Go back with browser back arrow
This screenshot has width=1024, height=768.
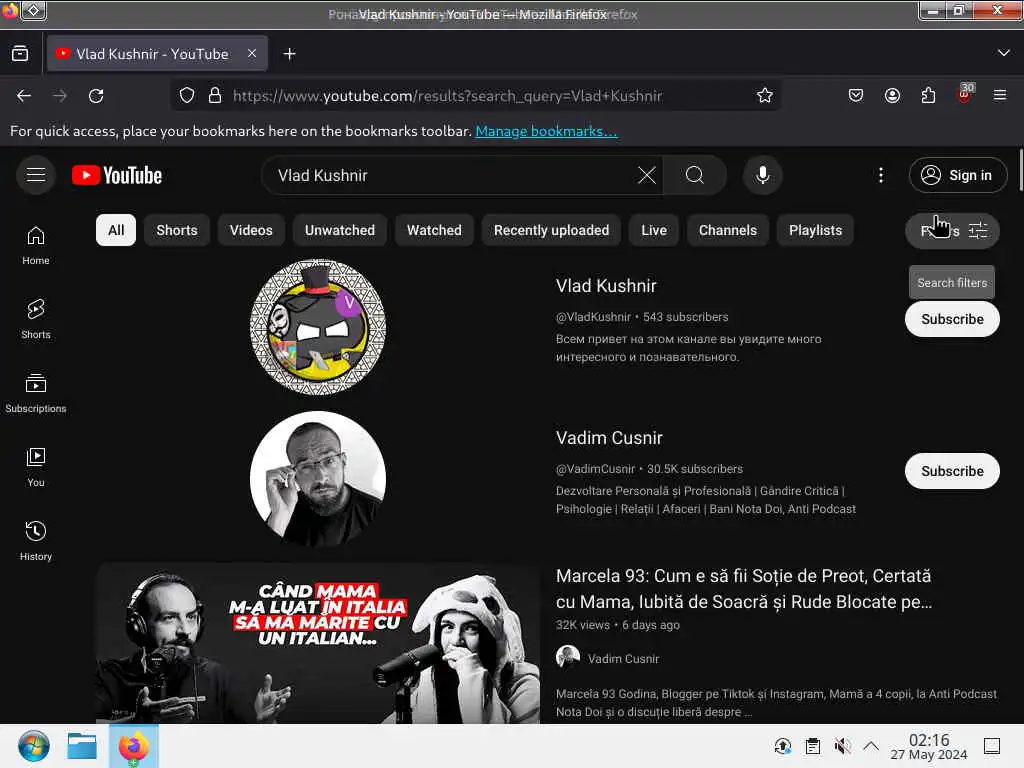24,96
